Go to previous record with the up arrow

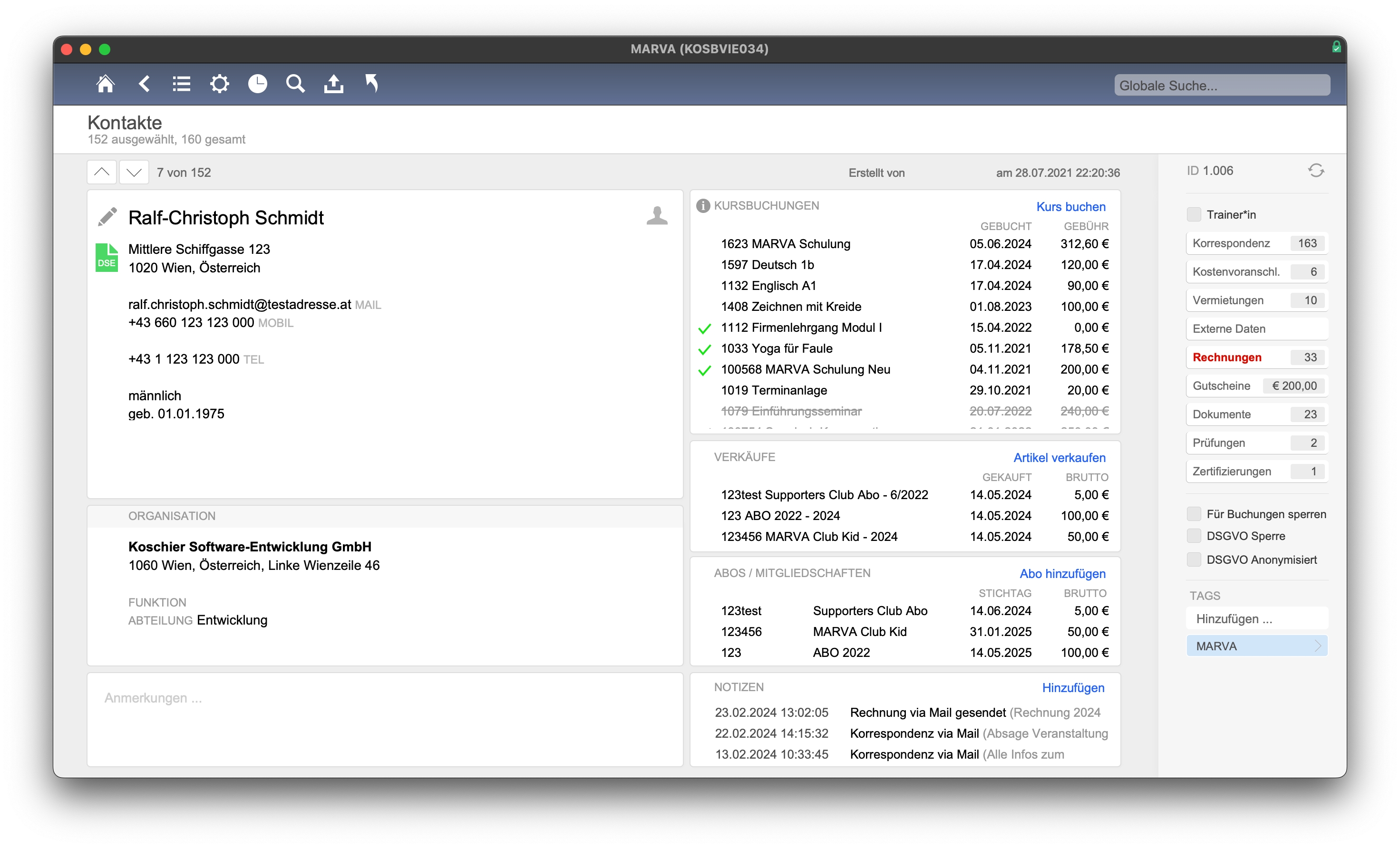click(101, 172)
